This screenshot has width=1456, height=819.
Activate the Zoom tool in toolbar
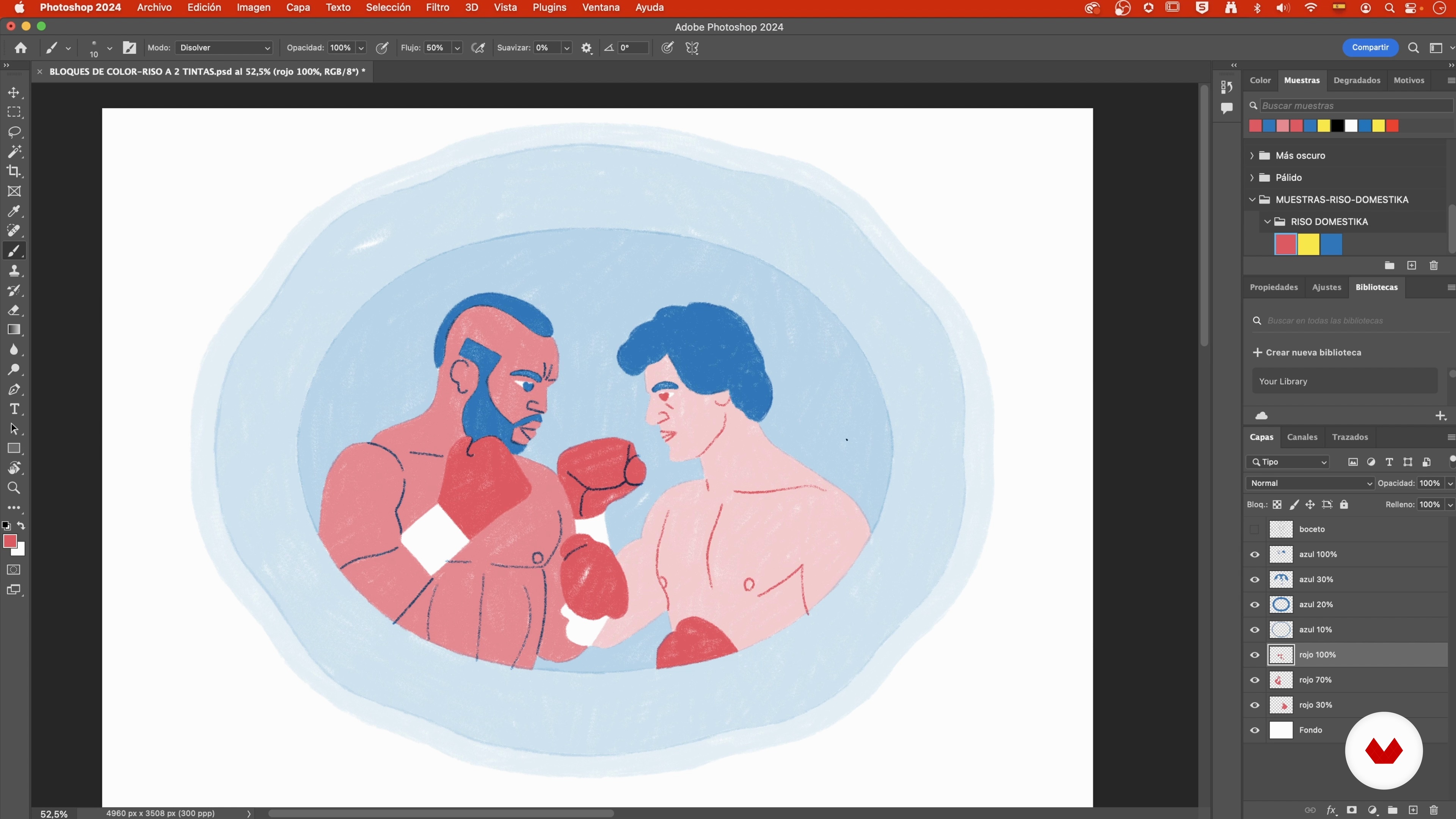(14, 488)
